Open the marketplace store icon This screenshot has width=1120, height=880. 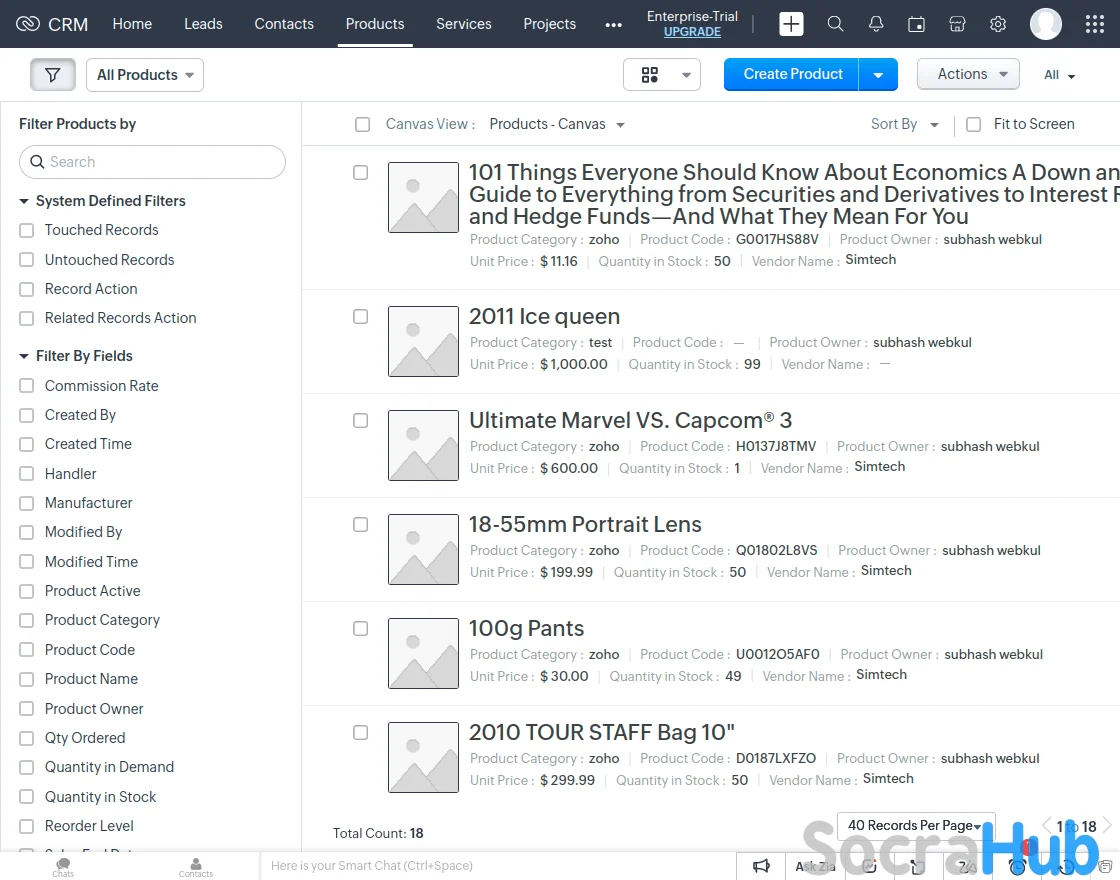(957, 24)
